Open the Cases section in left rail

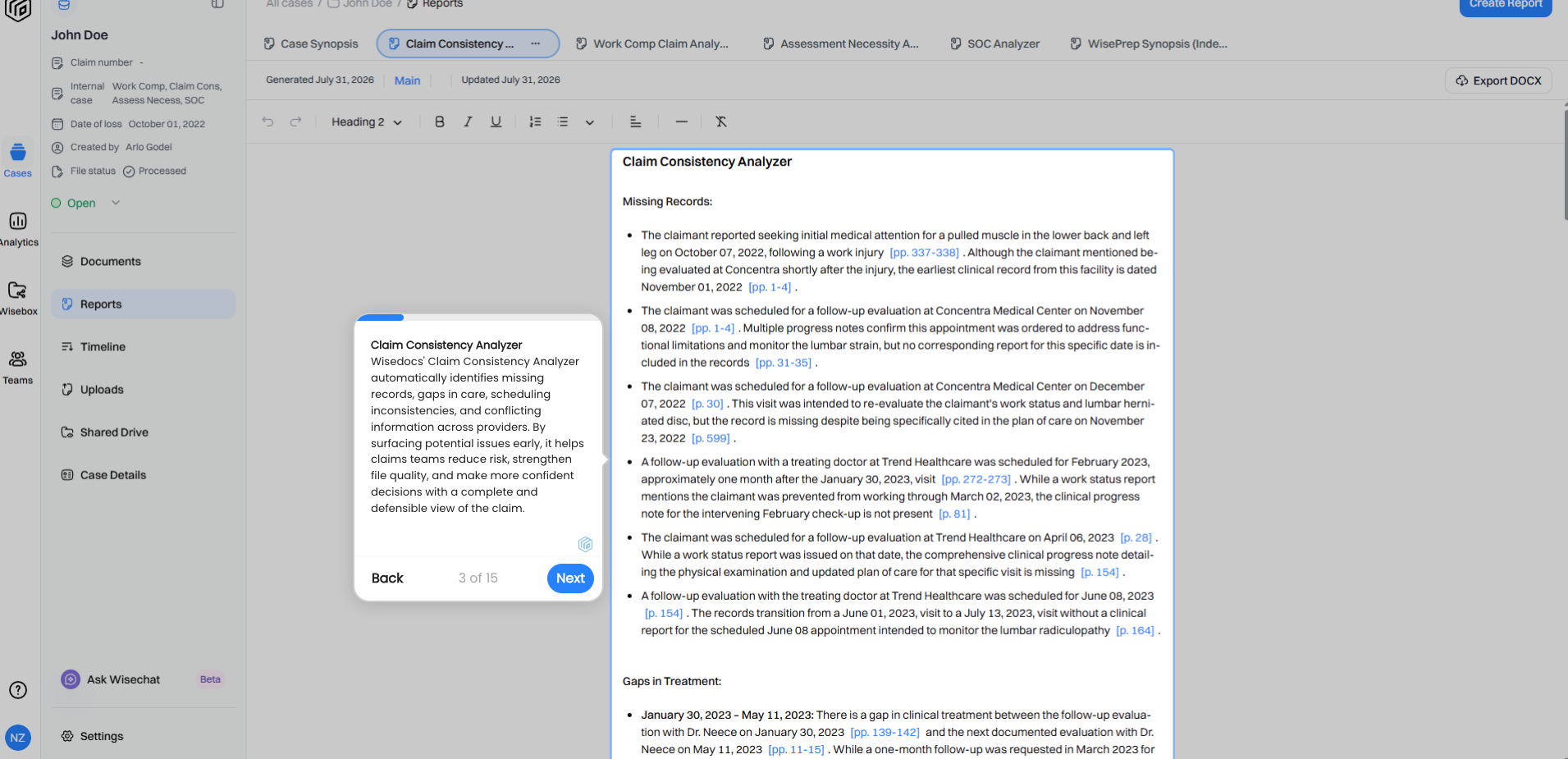[18, 159]
